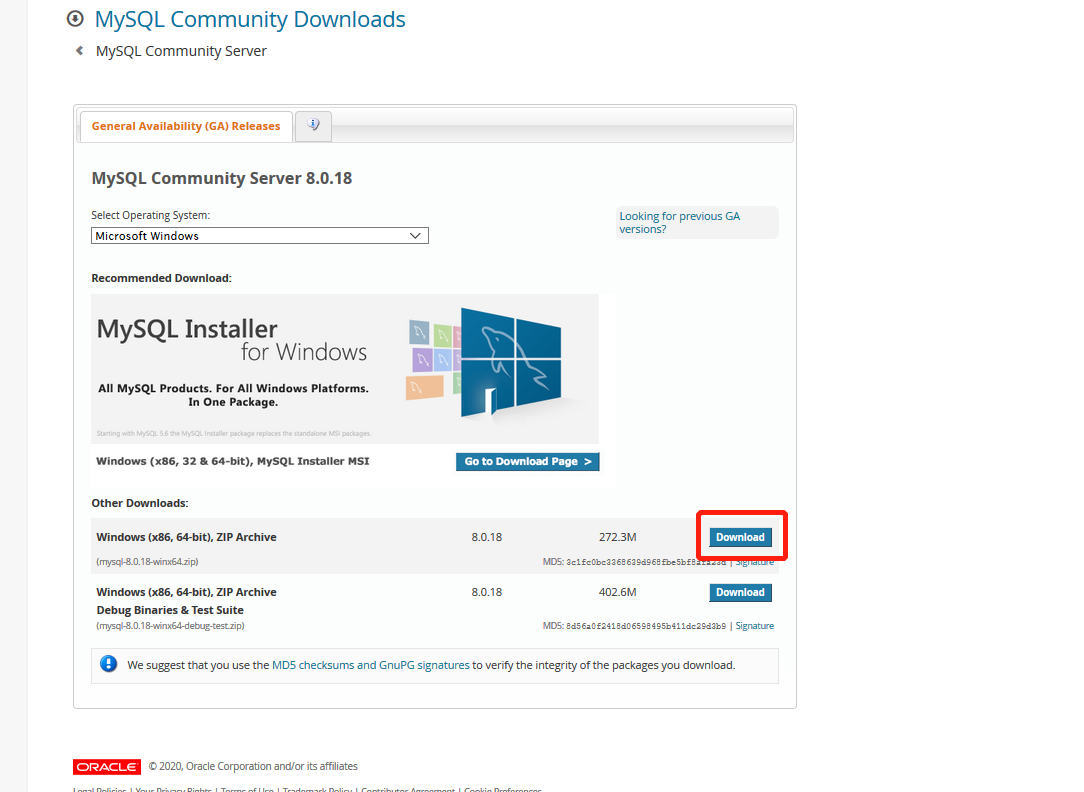Screen dimensions: 1084x792
Task: Click the Other Downloads label
Action: tap(140, 503)
